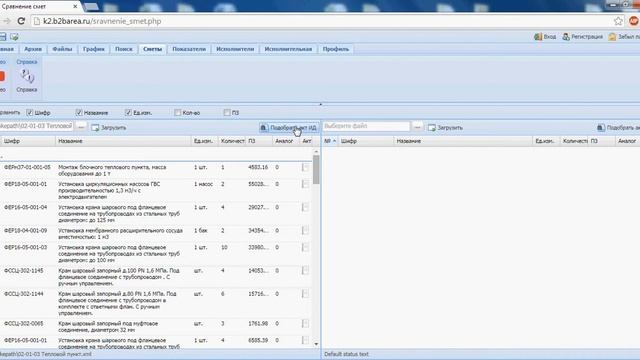This screenshot has width=640, height=360.
Task: Check Акт box for row ФССЦ-302-1145
Action: click(x=305, y=271)
